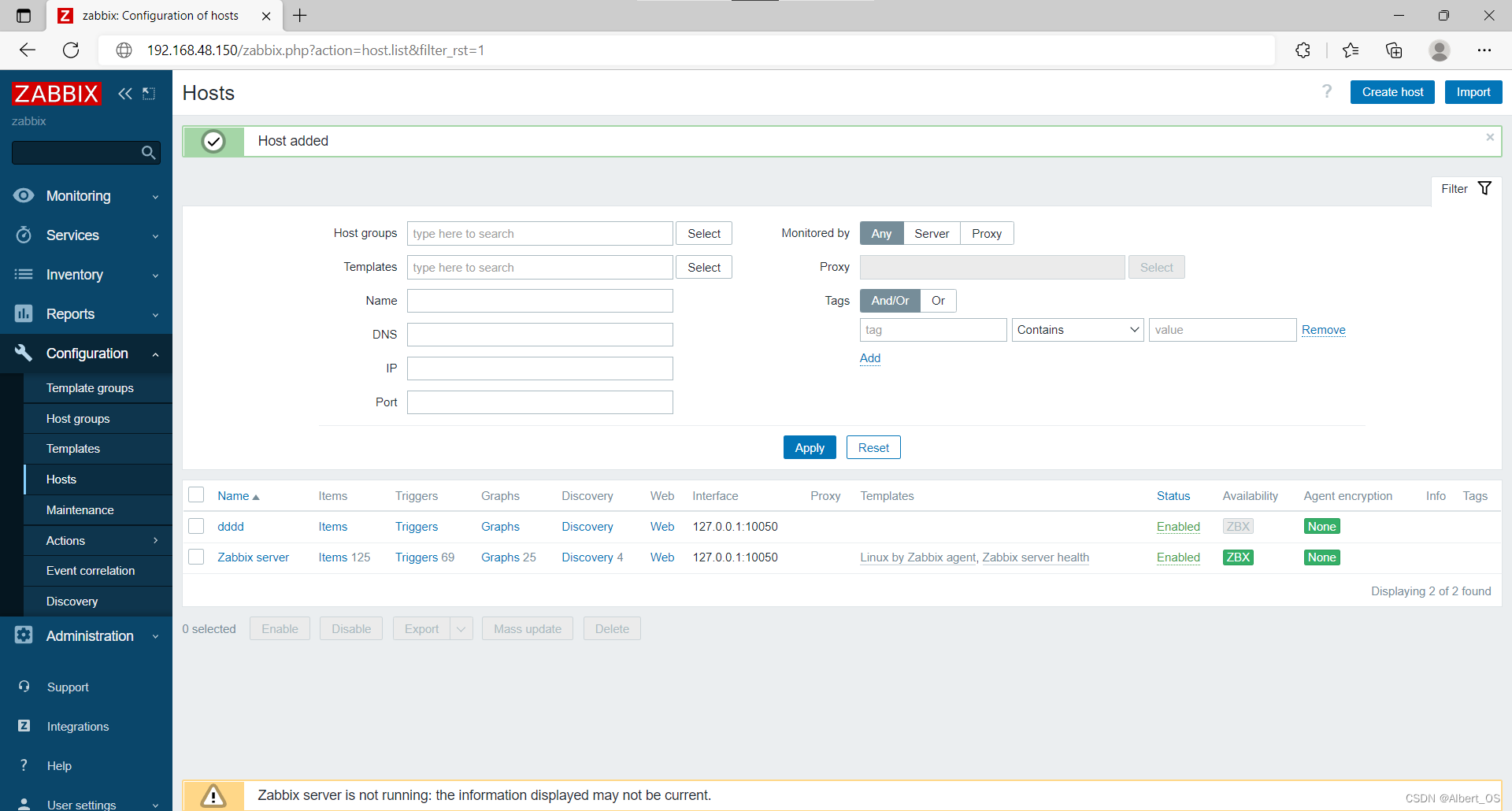The width and height of the screenshot is (1512, 811).
Task: Reset the host filter
Action: click(x=873, y=447)
